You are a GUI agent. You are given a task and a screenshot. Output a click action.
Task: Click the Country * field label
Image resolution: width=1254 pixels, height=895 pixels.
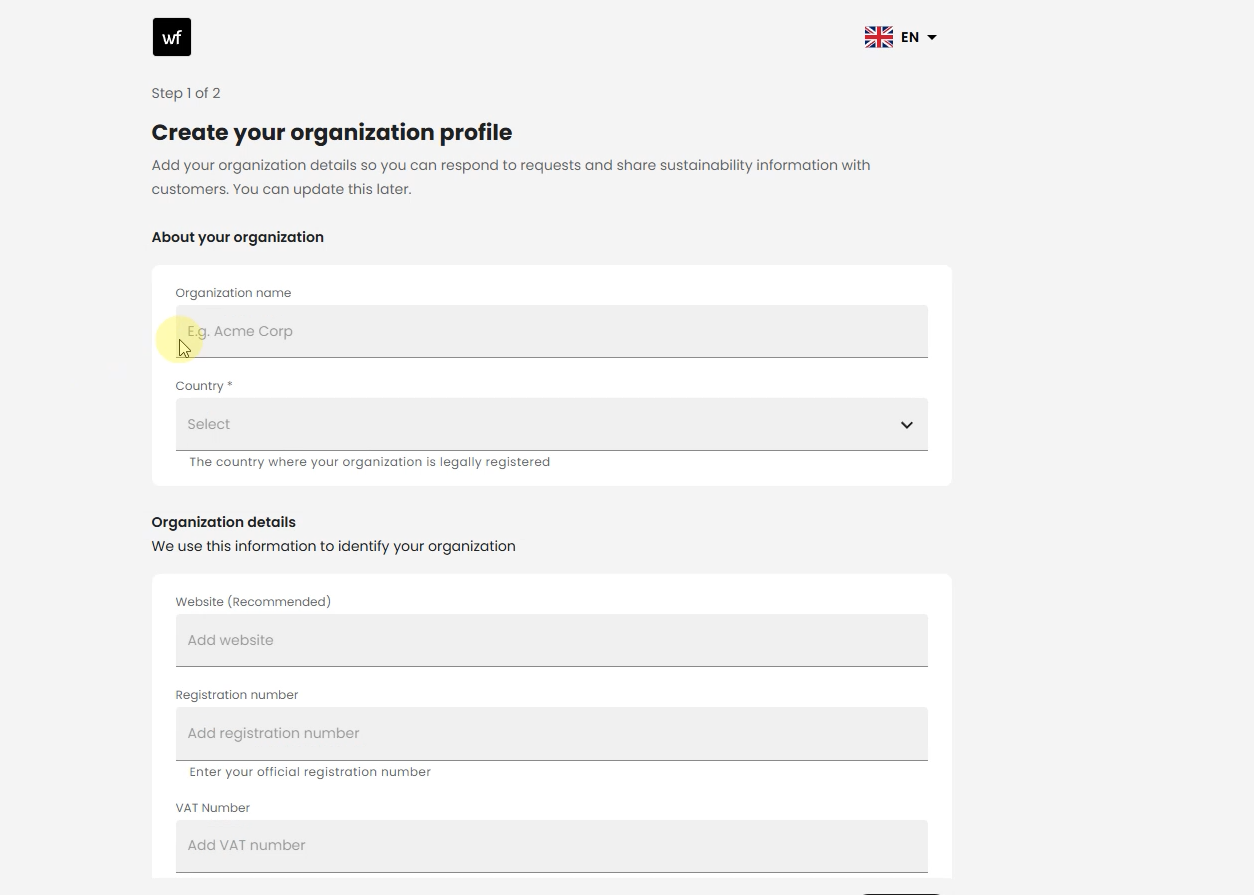204,386
